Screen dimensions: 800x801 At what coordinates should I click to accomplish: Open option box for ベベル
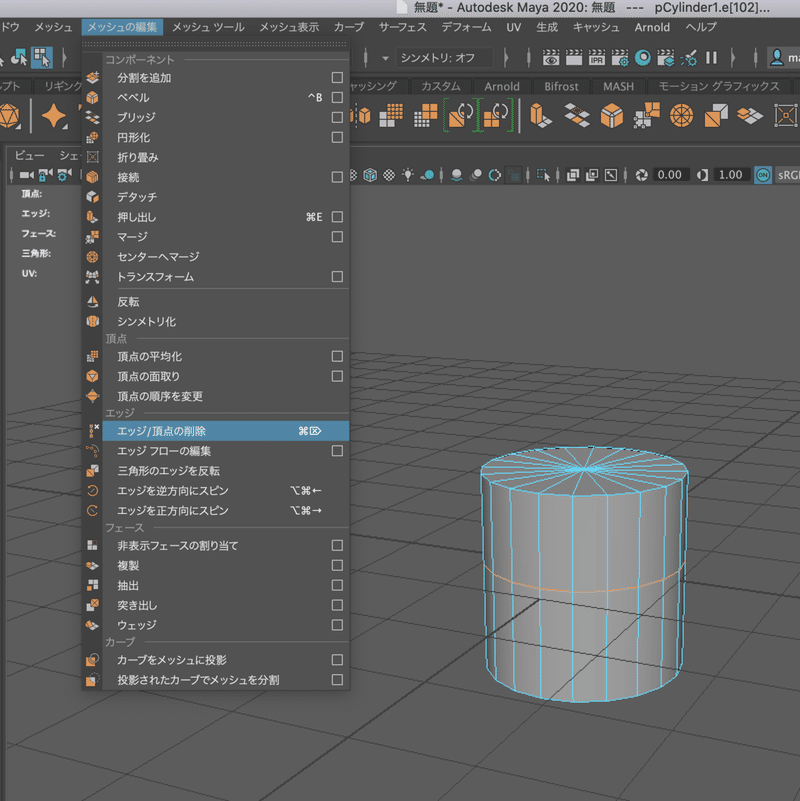point(337,98)
